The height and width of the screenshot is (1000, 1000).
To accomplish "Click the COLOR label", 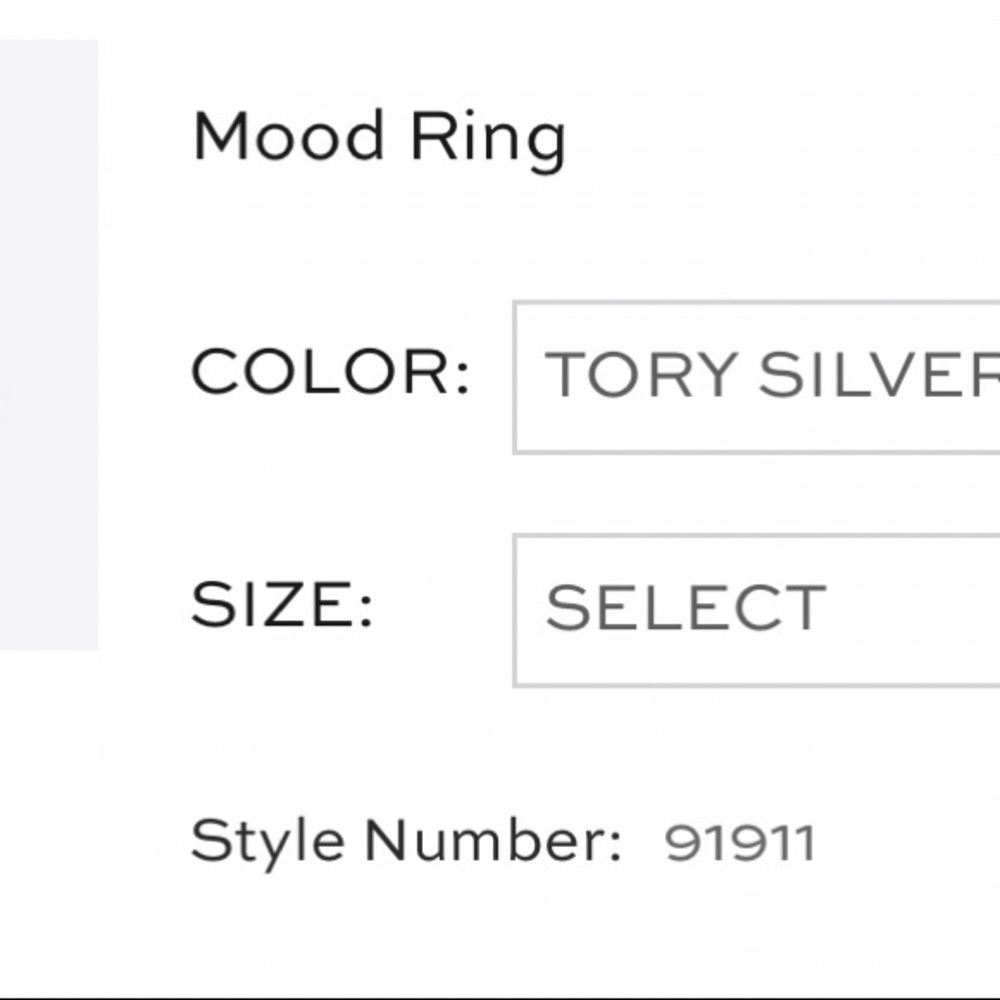I will (x=330, y=375).
